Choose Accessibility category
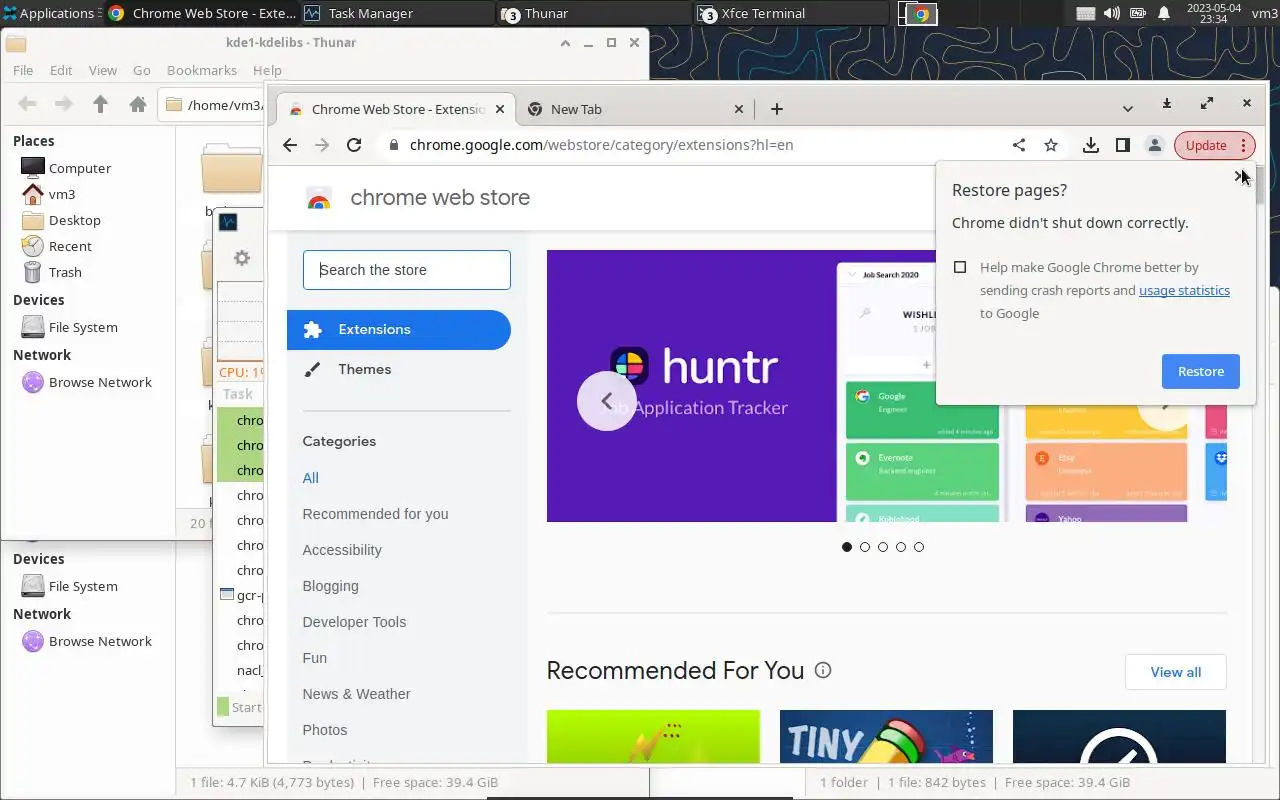 [x=342, y=550]
